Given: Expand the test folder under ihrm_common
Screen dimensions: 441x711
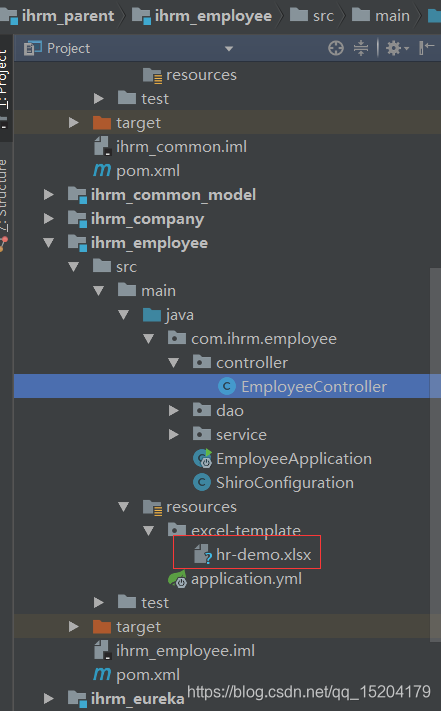Looking at the screenshot, I should point(98,98).
